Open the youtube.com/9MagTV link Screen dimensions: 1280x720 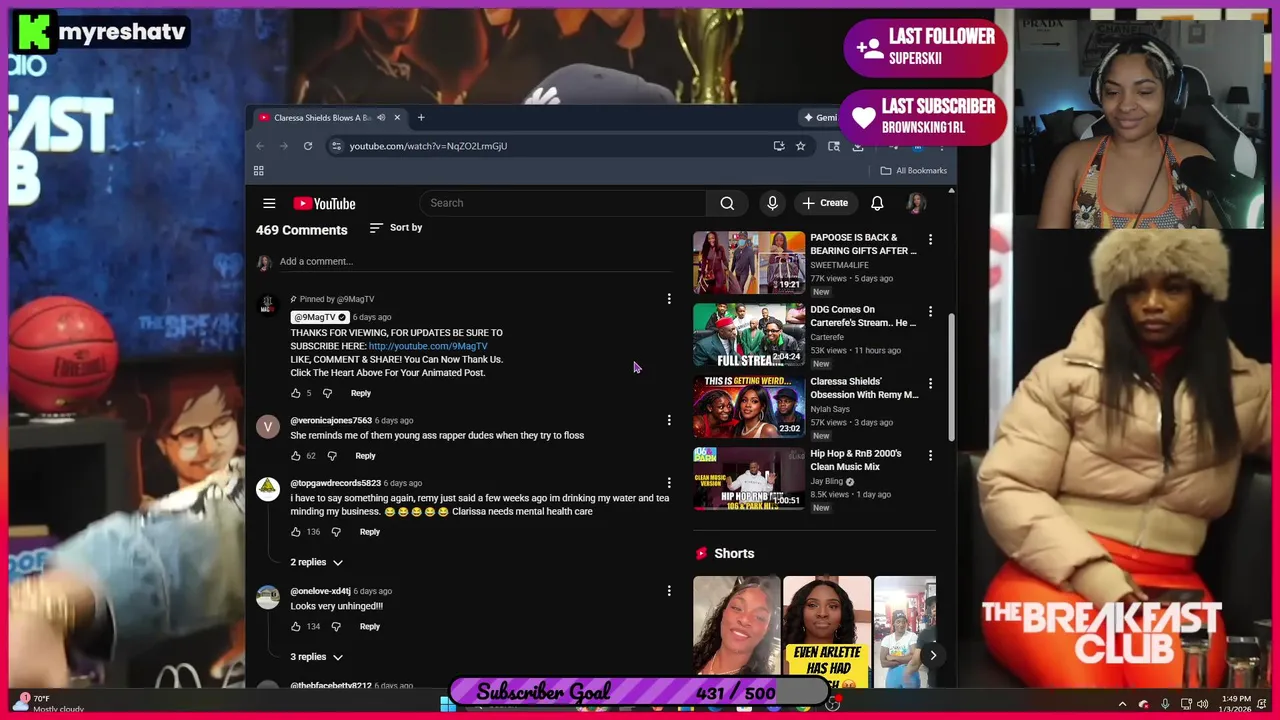click(428, 346)
